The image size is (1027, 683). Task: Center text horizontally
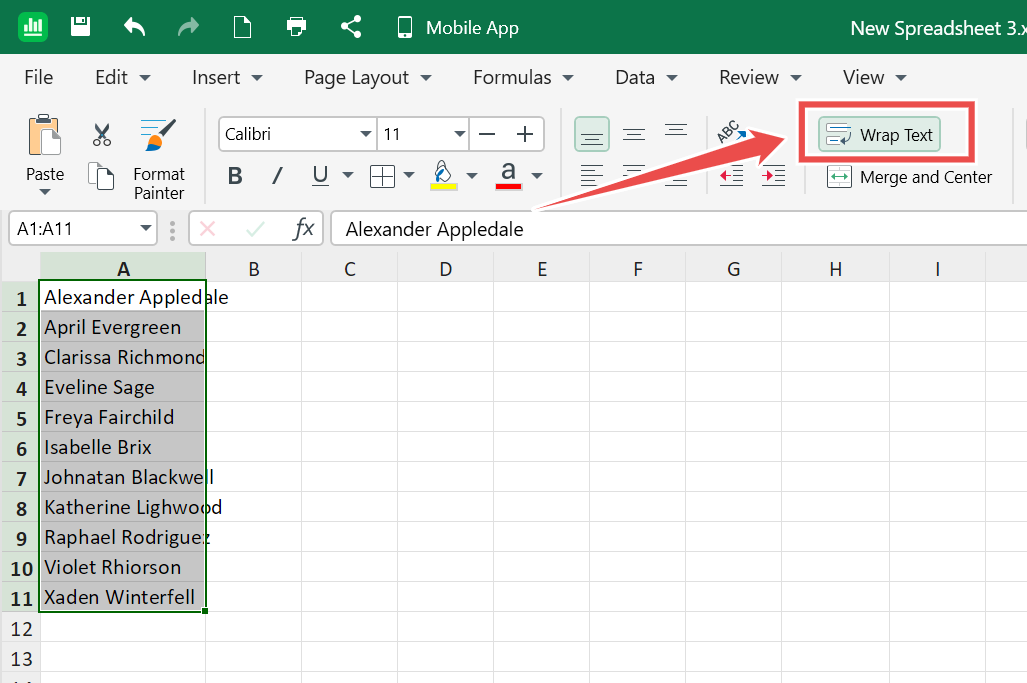(x=634, y=175)
